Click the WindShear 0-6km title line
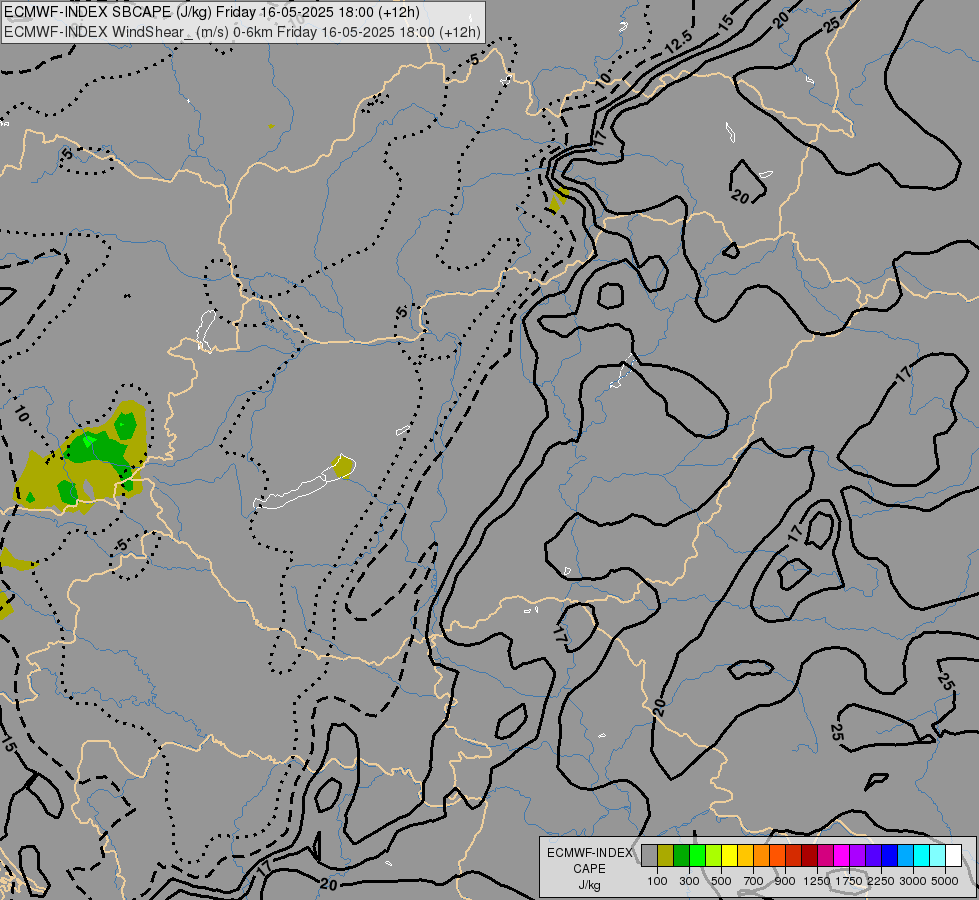Screen dimensions: 979x900 [x=243, y=32]
